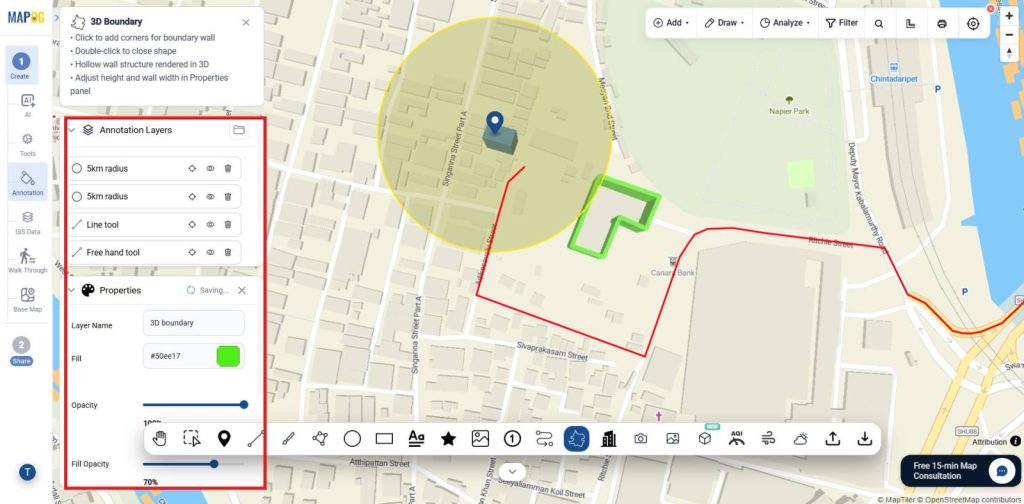Toggle the wind layer tool
The height and width of the screenshot is (504, 1024).
click(769, 439)
